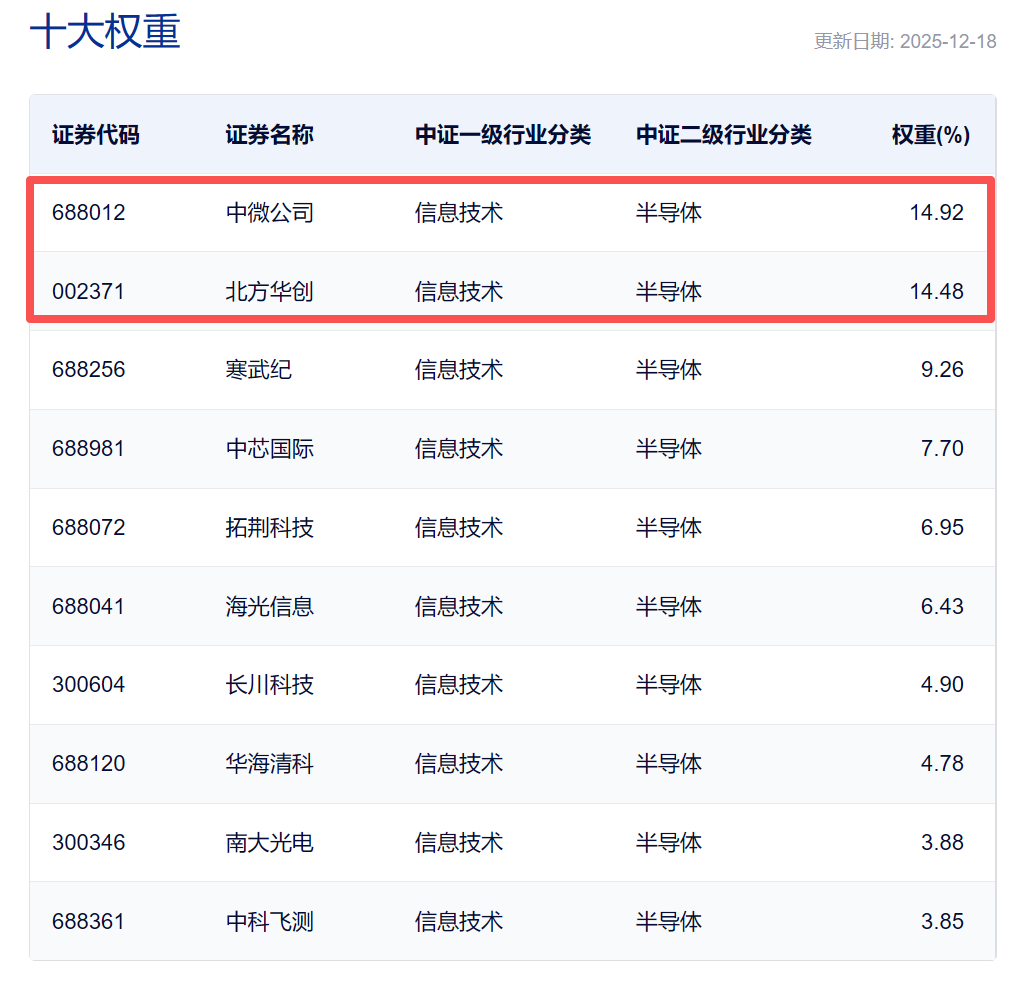This screenshot has height=988, width=1032.
Task: Select the 拓荆科技 security name
Action: pos(269,528)
